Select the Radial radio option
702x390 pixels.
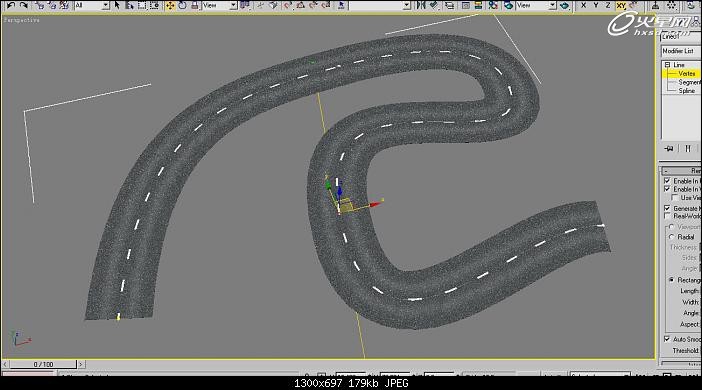click(671, 237)
